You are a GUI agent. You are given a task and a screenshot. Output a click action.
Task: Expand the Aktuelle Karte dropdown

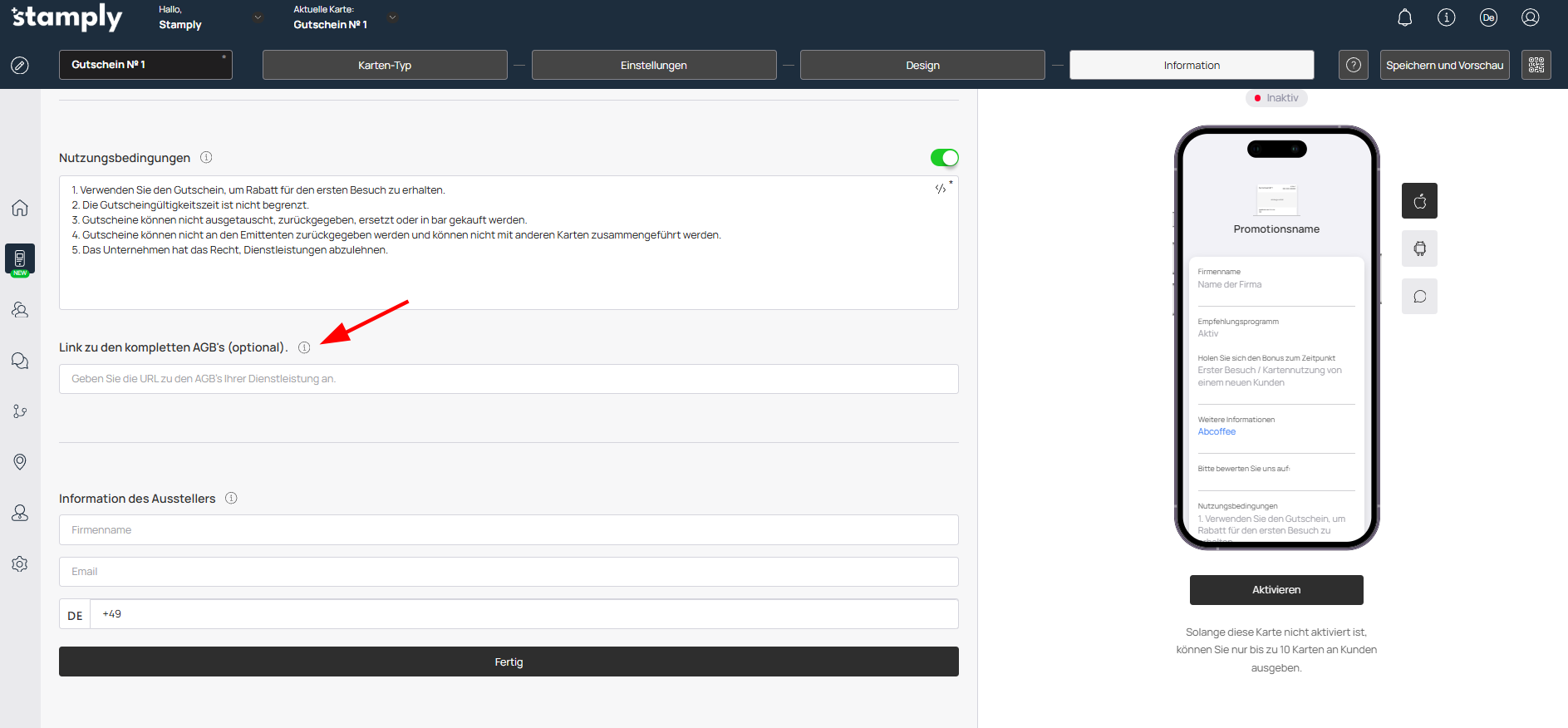392,17
